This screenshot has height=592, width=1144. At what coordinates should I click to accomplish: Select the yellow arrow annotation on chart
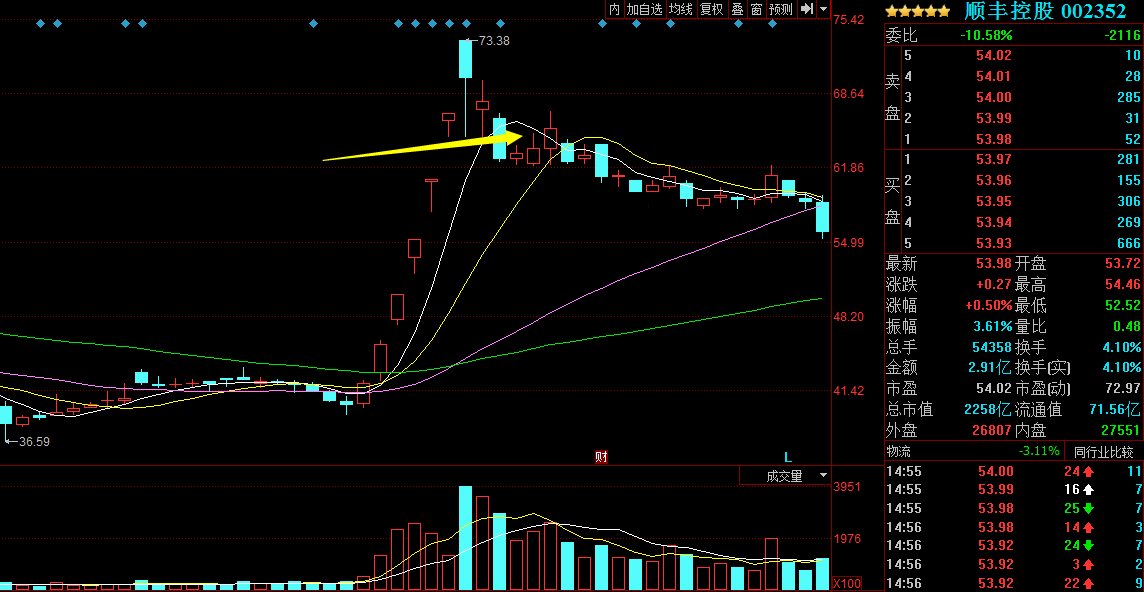tap(422, 146)
